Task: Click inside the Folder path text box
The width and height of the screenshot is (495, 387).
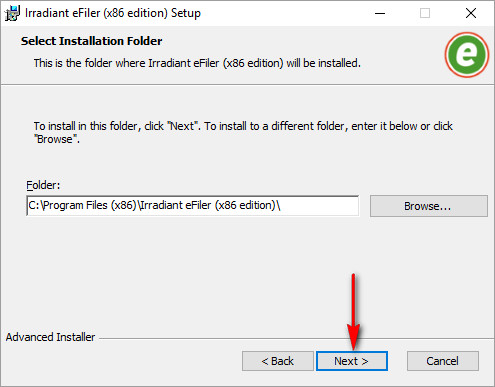Action: (193, 206)
